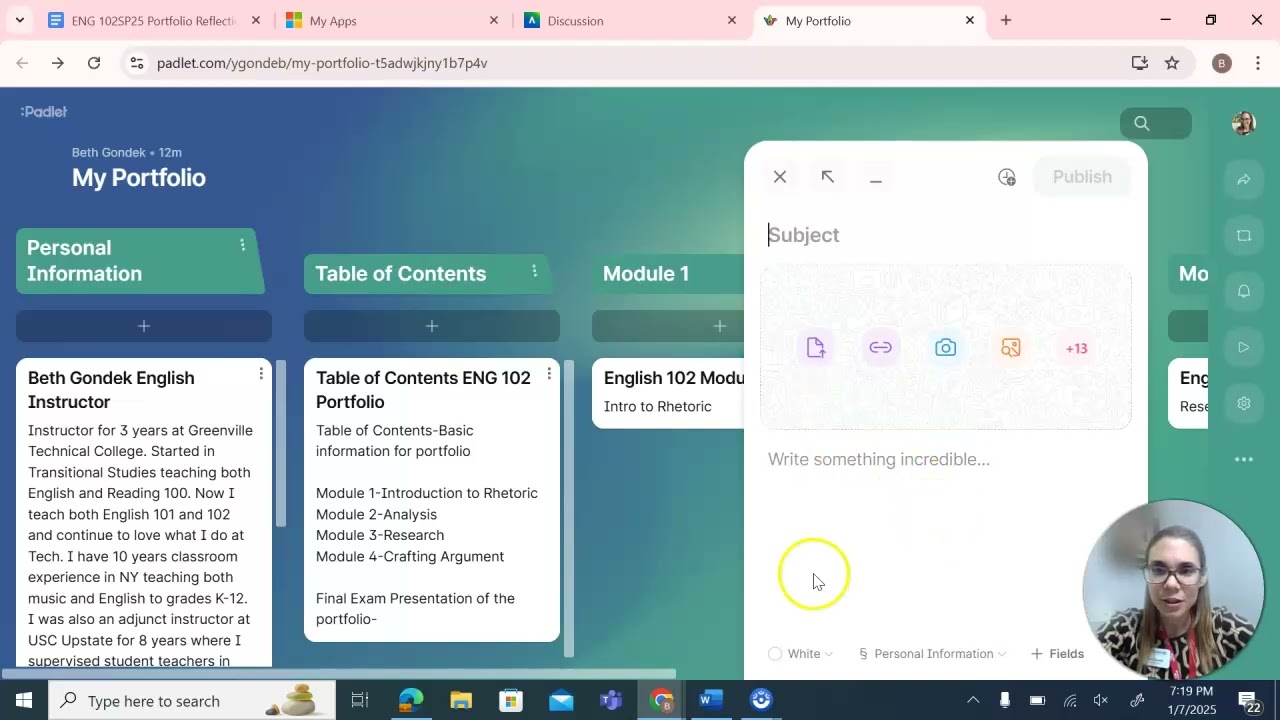Click the install app icon in address bar

1139,63
